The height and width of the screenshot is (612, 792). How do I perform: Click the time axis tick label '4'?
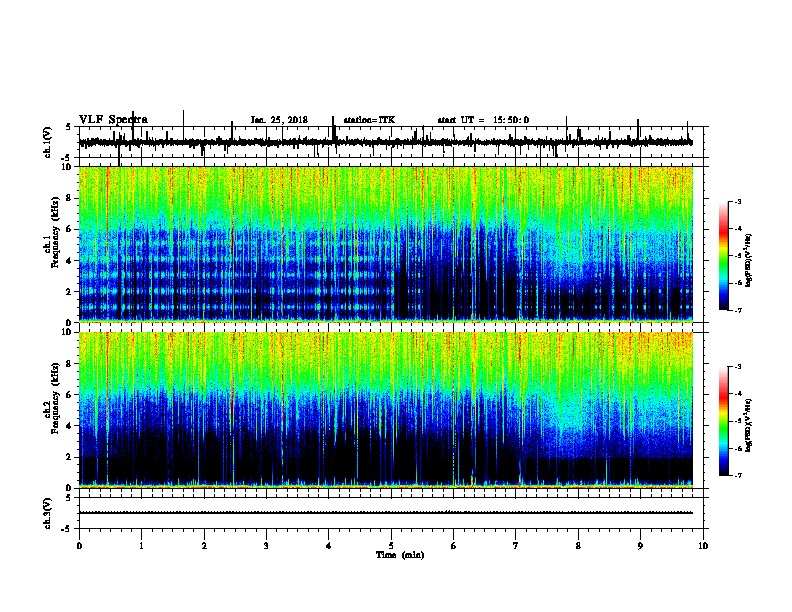click(x=329, y=546)
